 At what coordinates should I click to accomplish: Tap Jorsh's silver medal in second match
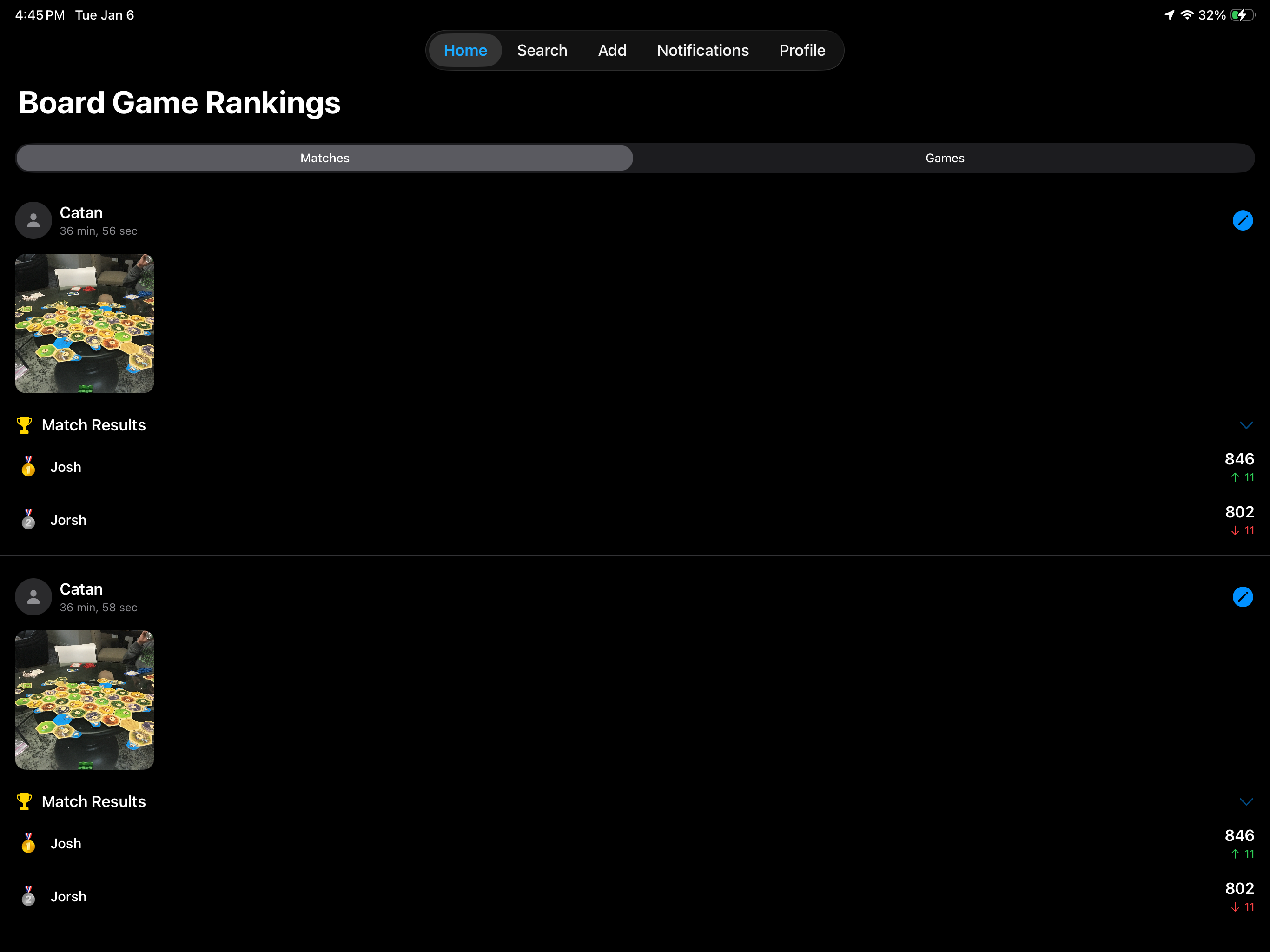pos(28,896)
